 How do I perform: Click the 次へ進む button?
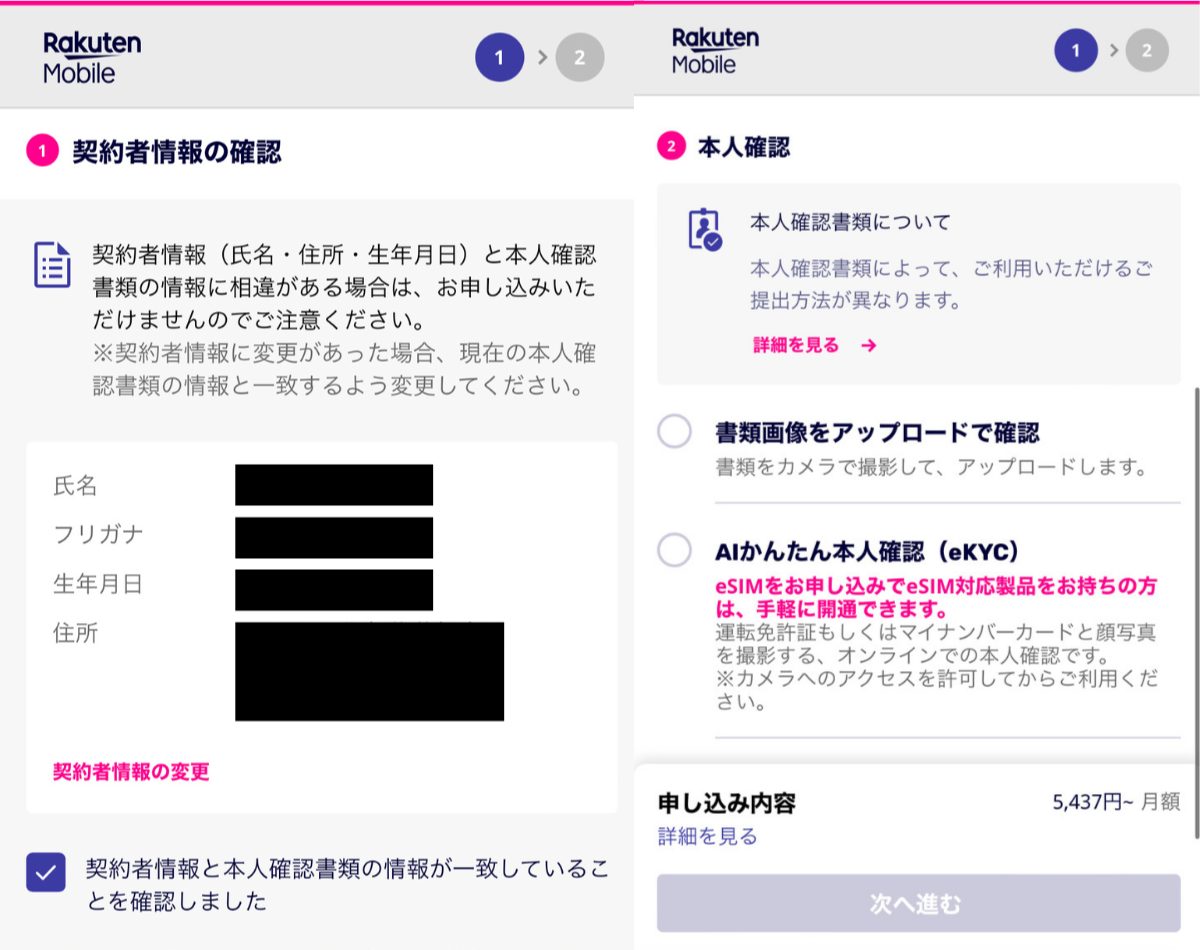coord(918,903)
